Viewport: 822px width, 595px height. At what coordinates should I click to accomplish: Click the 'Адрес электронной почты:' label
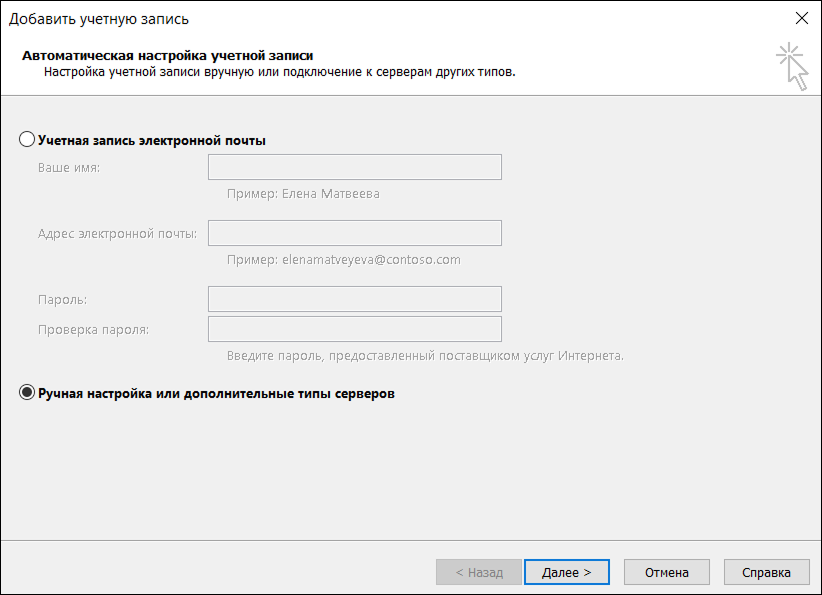click(117, 234)
